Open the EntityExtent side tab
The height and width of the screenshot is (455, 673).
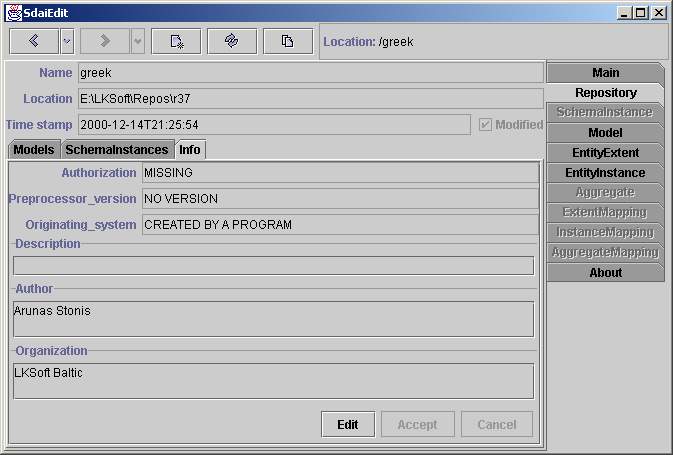(x=605, y=153)
